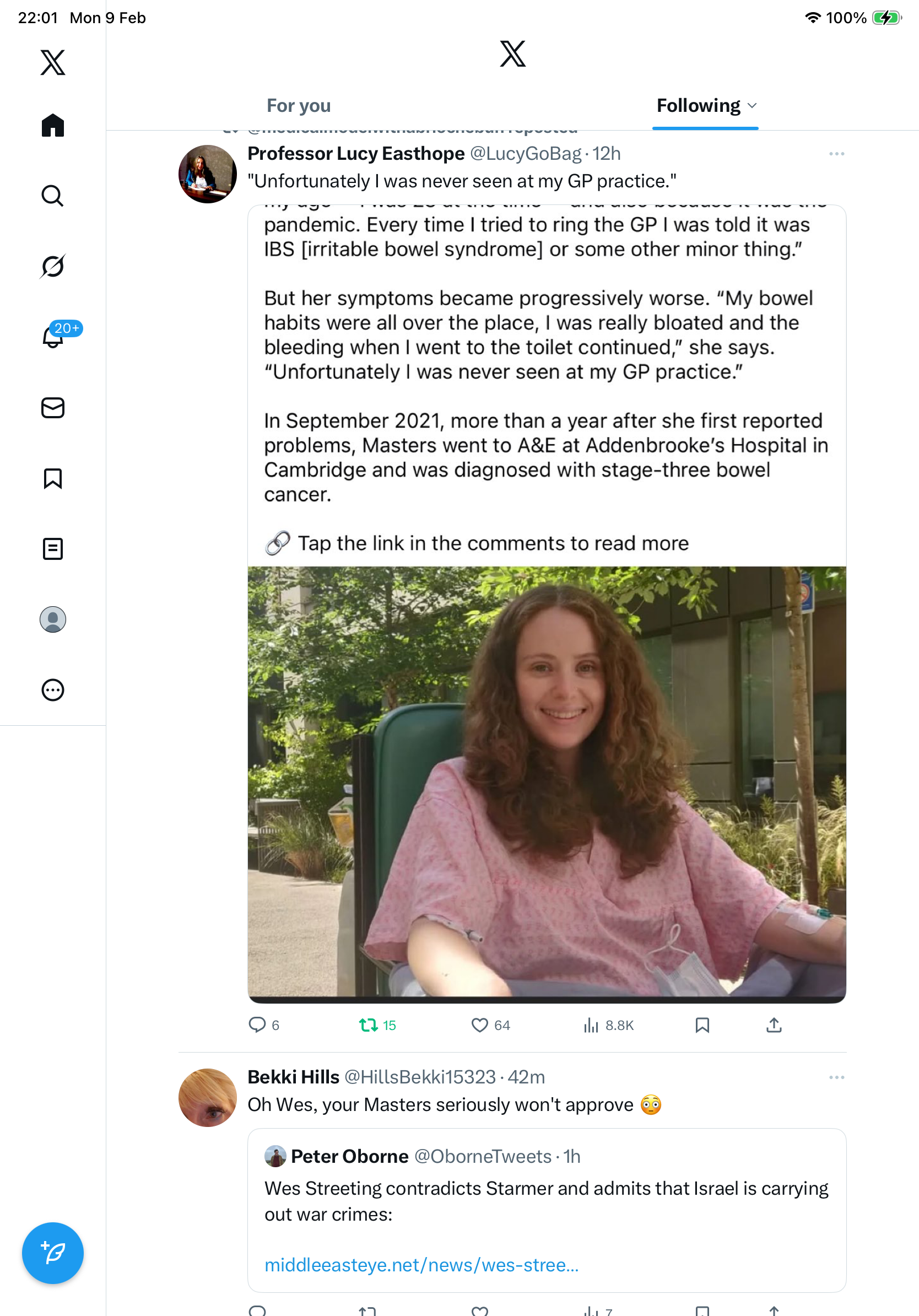Viewport: 919px width, 1316px height.
Task: Open Lists icon in sidebar
Action: (53, 548)
